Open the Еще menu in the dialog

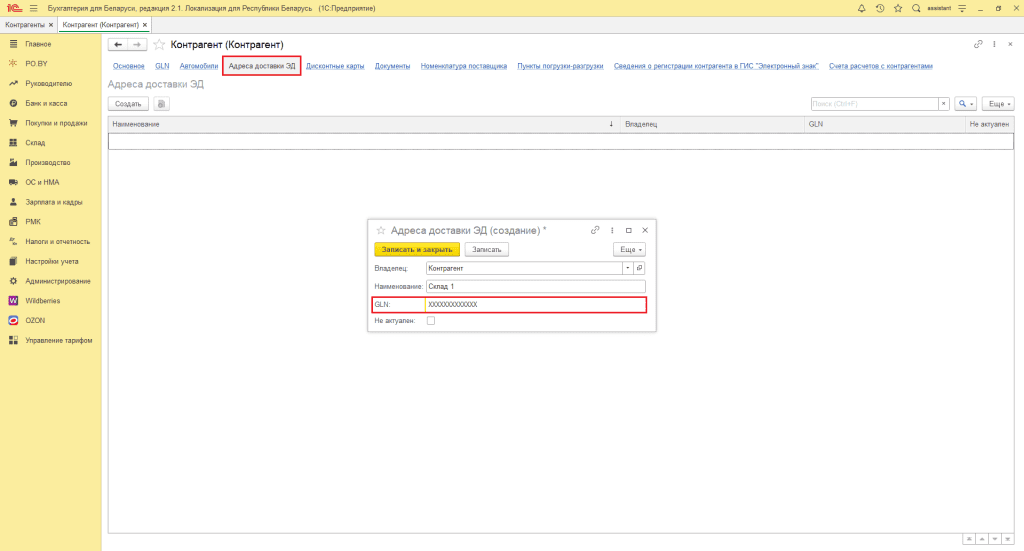pyautogui.click(x=629, y=249)
